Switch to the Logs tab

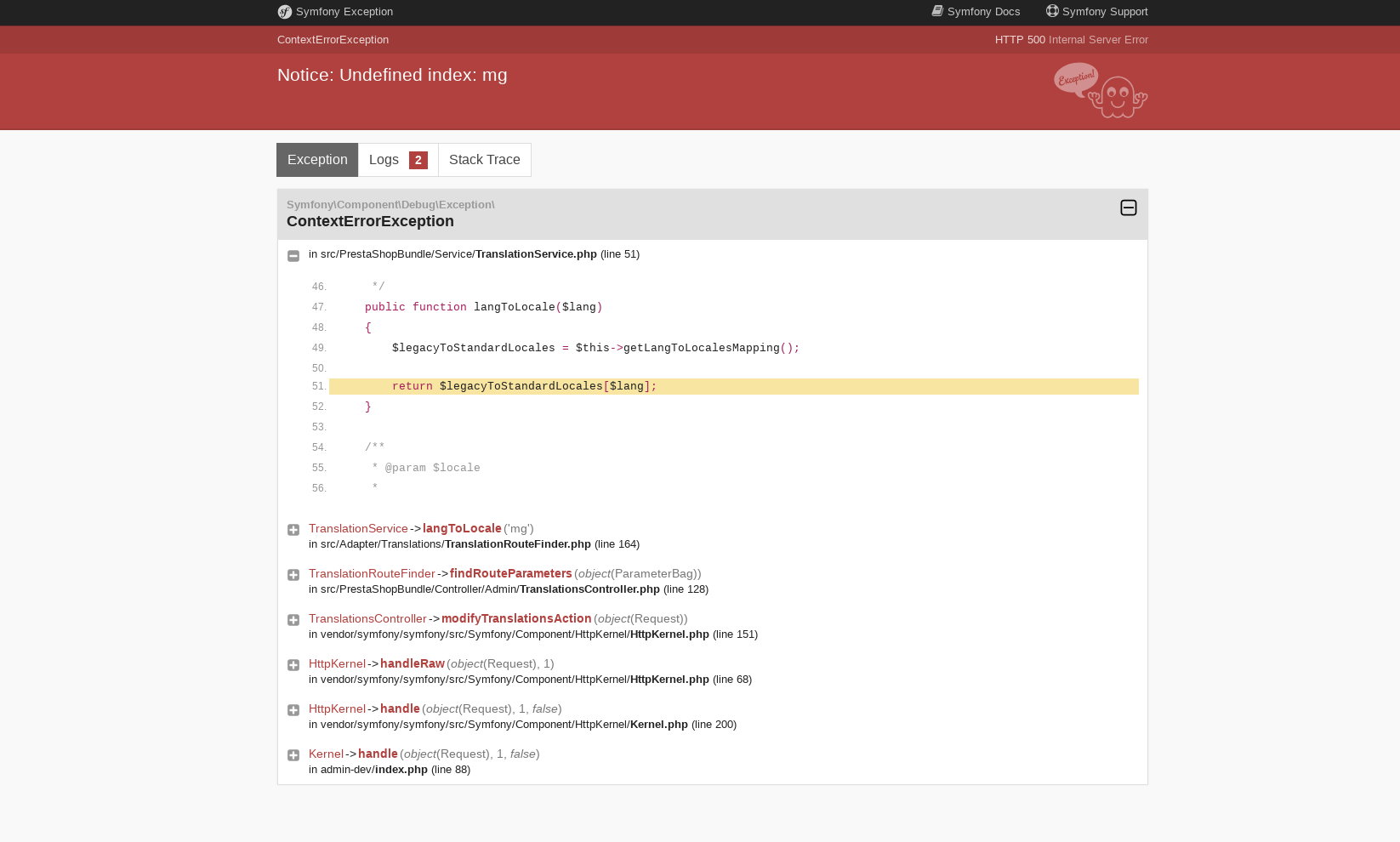(x=398, y=160)
